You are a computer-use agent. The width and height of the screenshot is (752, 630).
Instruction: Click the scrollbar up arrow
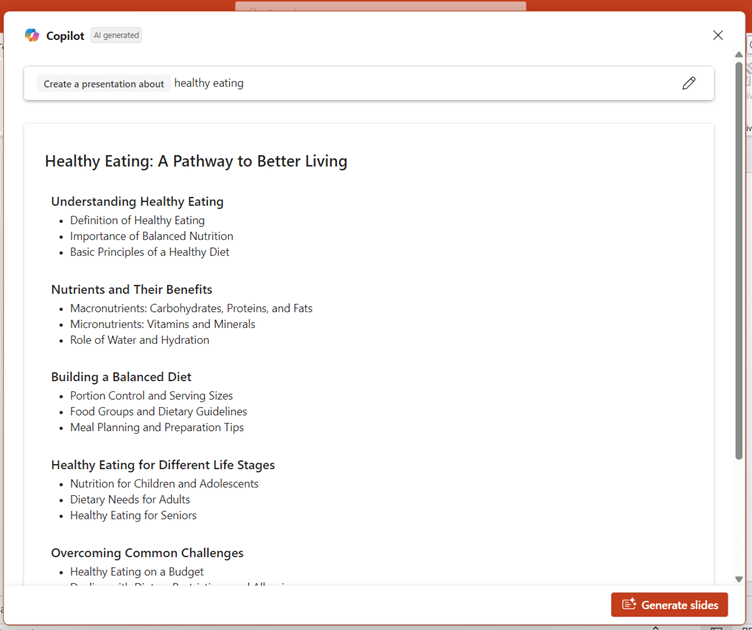739,55
